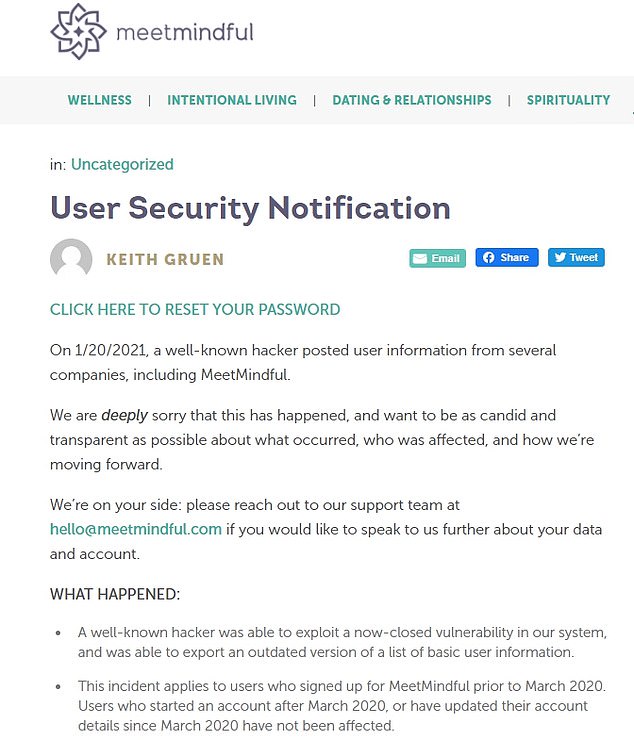The height and width of the screenshot is (740, 634).
Task: Click the meetmindful wordmark text
Action: coord(185,32)
